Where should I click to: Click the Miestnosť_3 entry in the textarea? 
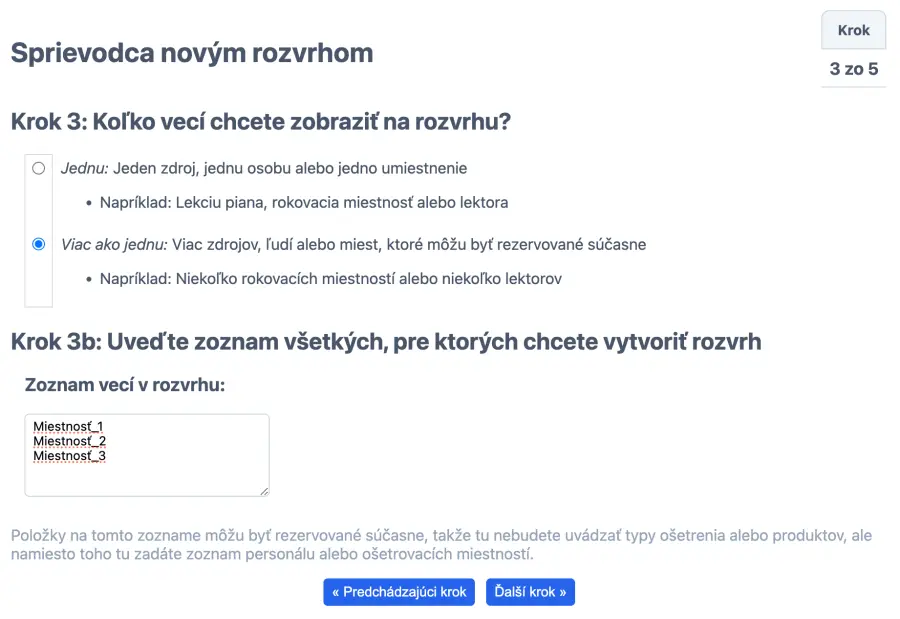point(69,456)
